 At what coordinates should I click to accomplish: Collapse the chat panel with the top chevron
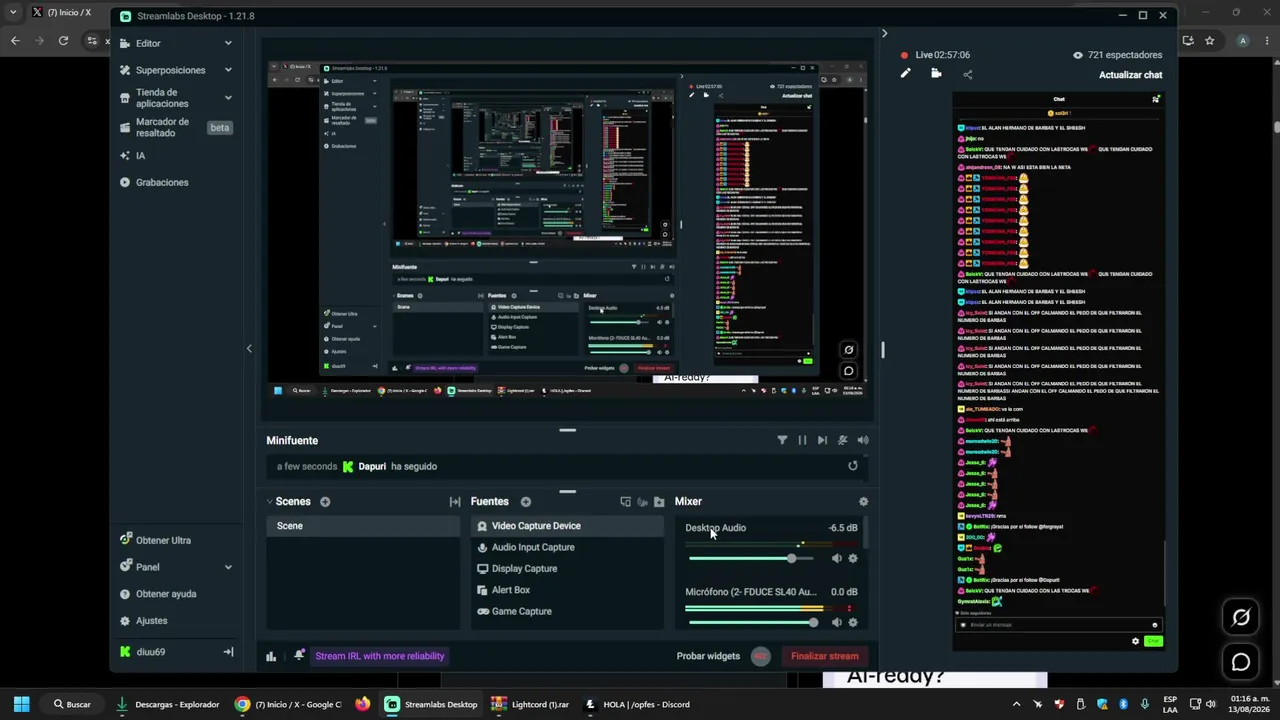pos(884,33)
